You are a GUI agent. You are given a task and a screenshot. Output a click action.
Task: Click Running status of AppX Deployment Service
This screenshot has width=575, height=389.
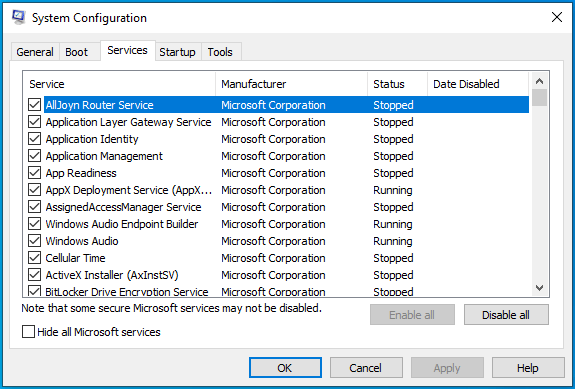(x=393, y=190)
